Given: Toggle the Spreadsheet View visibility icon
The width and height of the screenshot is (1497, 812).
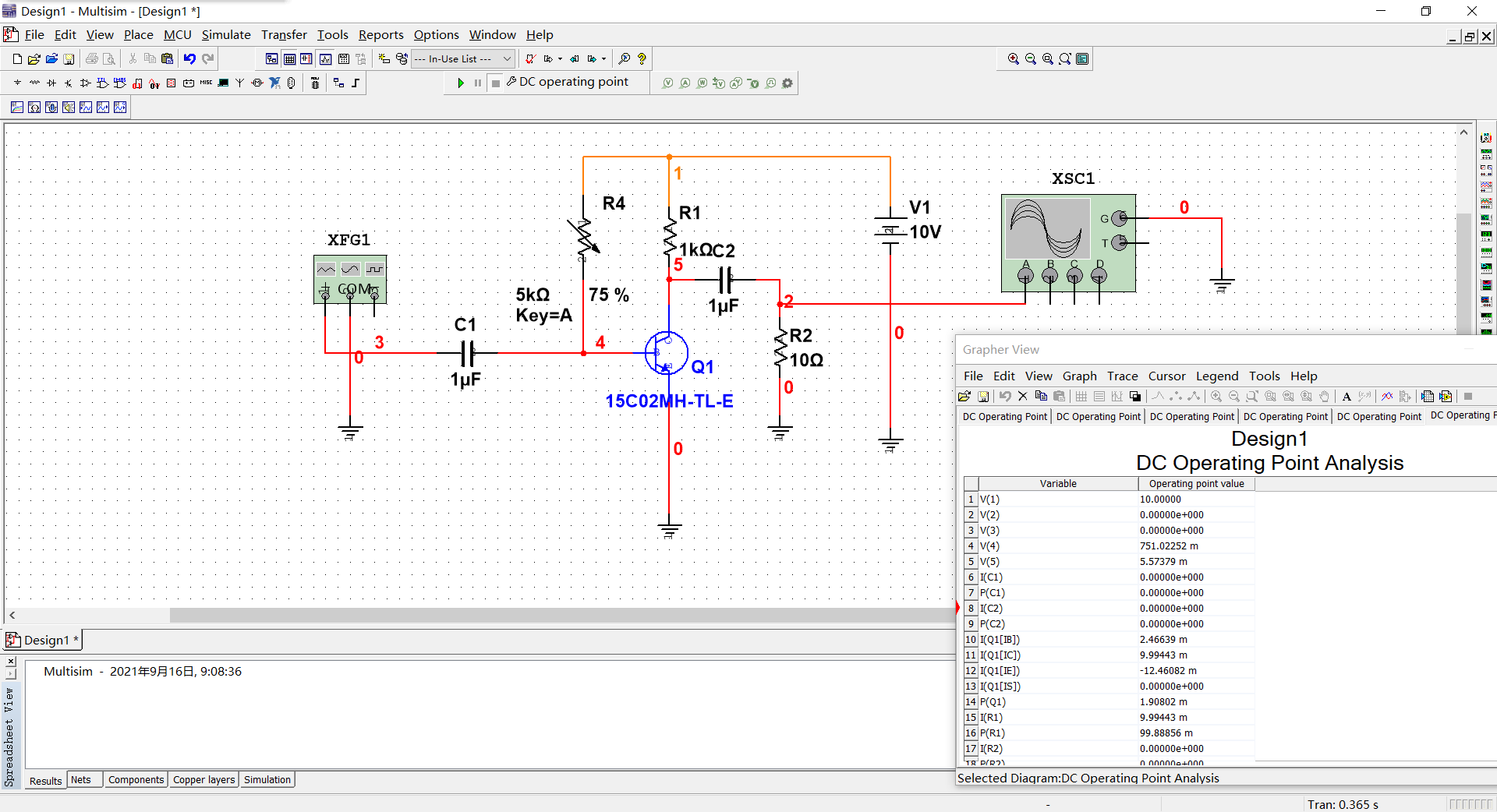Looking at the screenshot, I should point(289,58).
